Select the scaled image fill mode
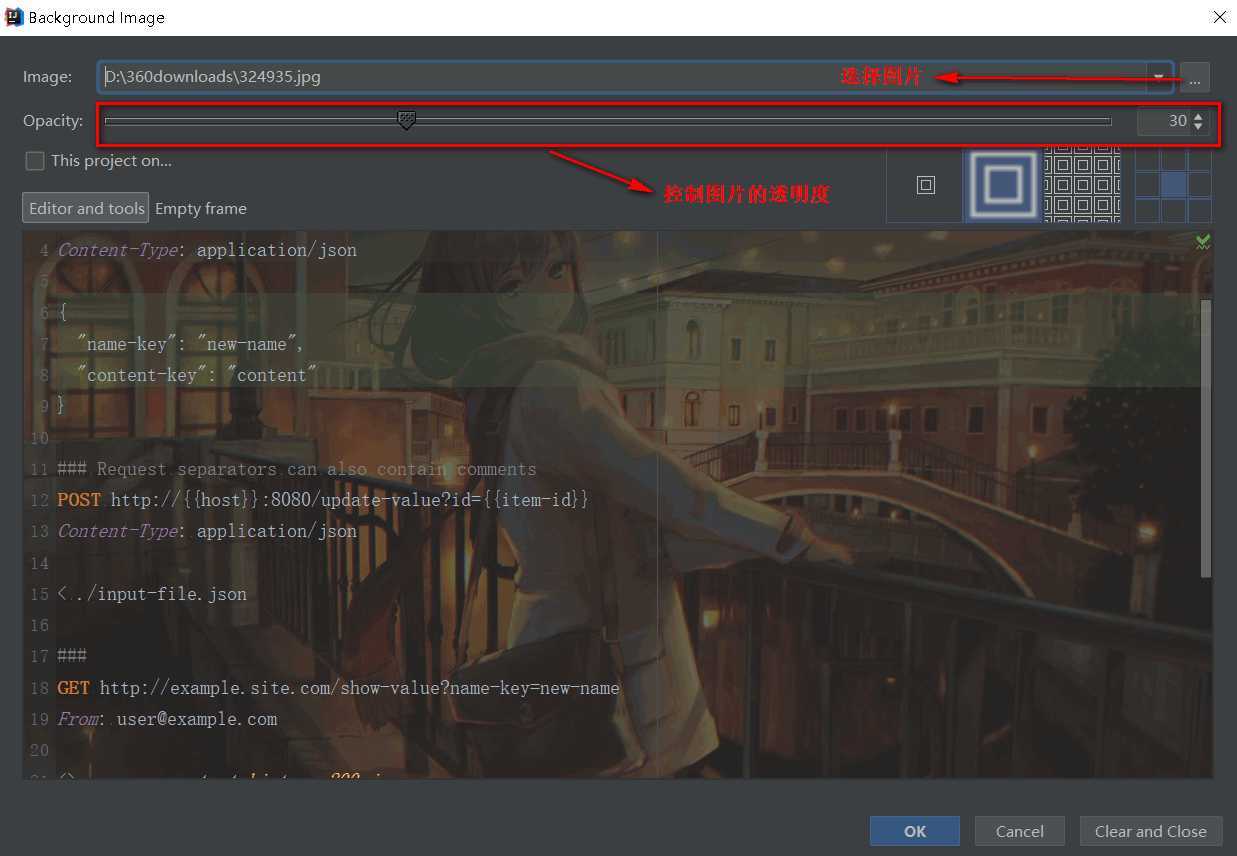 [x=1003, y=185]
